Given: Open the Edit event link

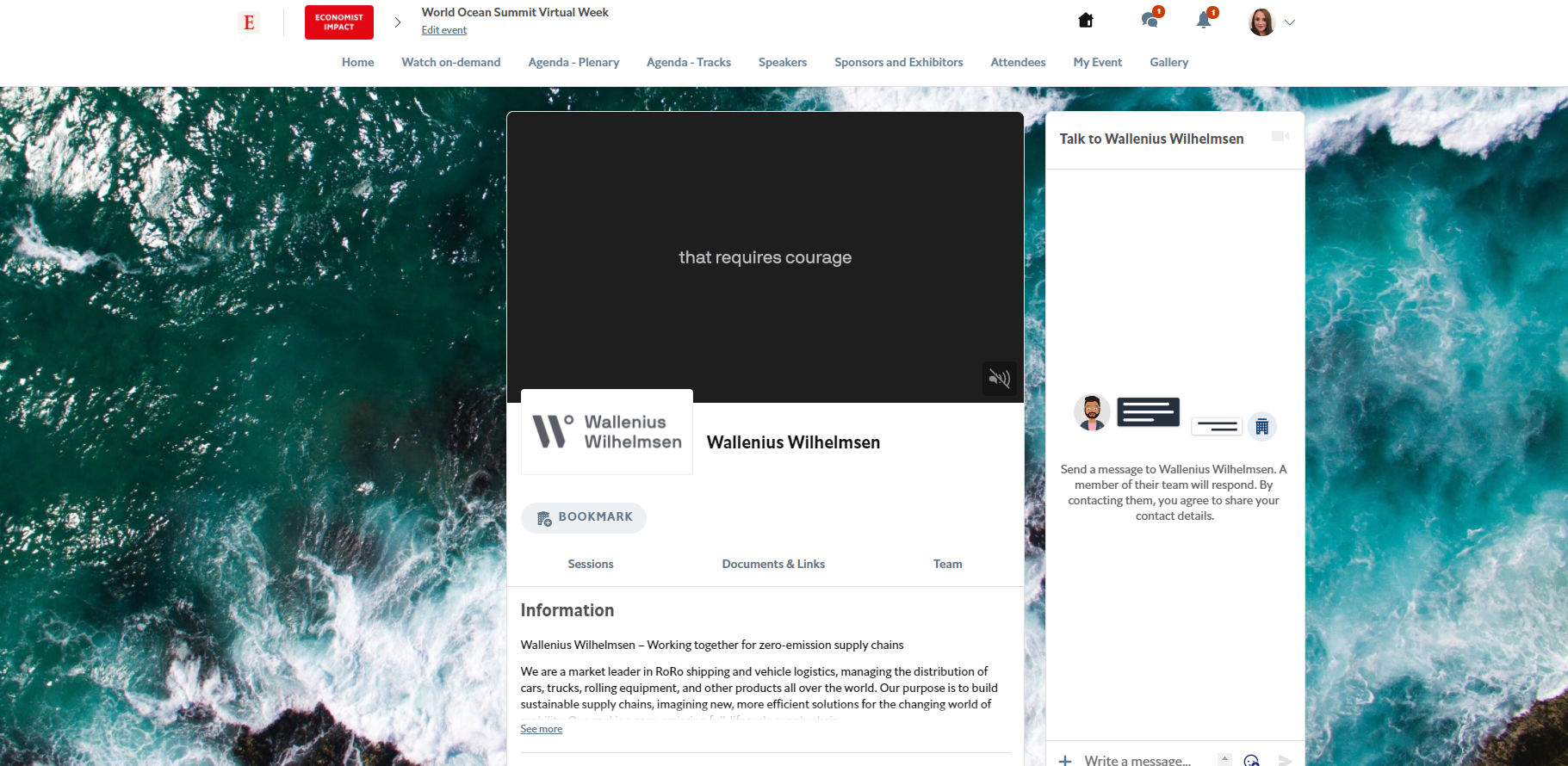Looking at the screenshot, I should [x=444, y=30].
